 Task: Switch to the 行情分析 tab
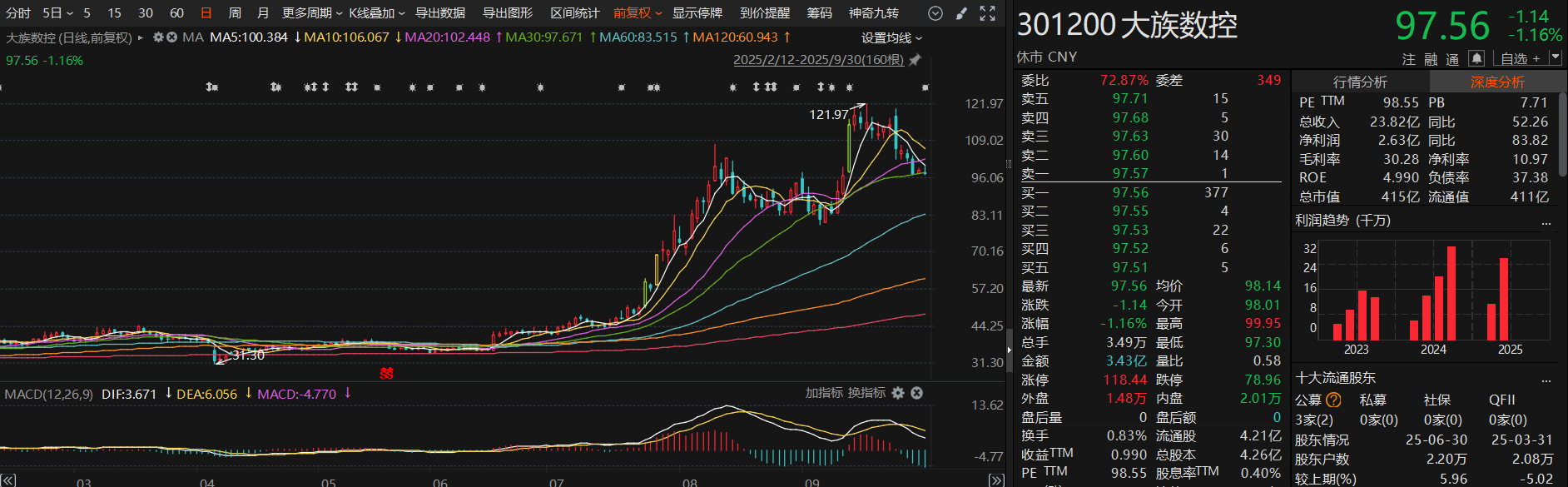coord(1360,82)
